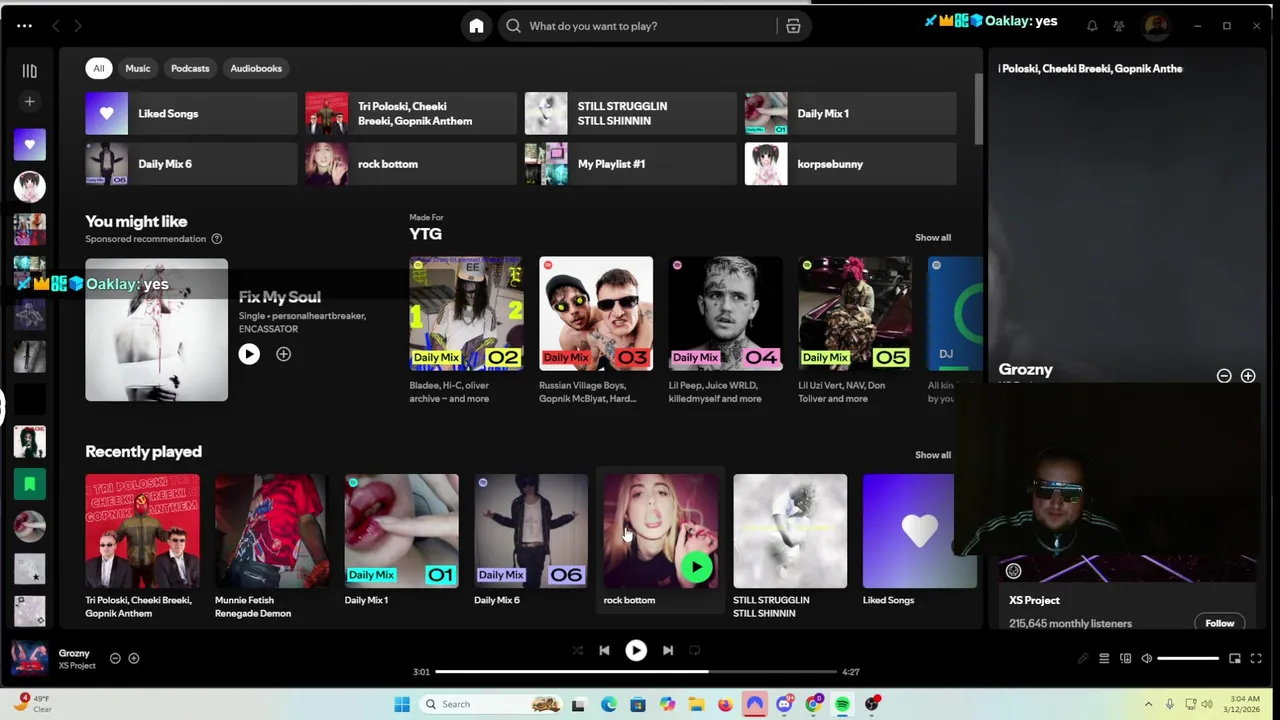Go forward with the right arrow

click(x=78, y=26)
